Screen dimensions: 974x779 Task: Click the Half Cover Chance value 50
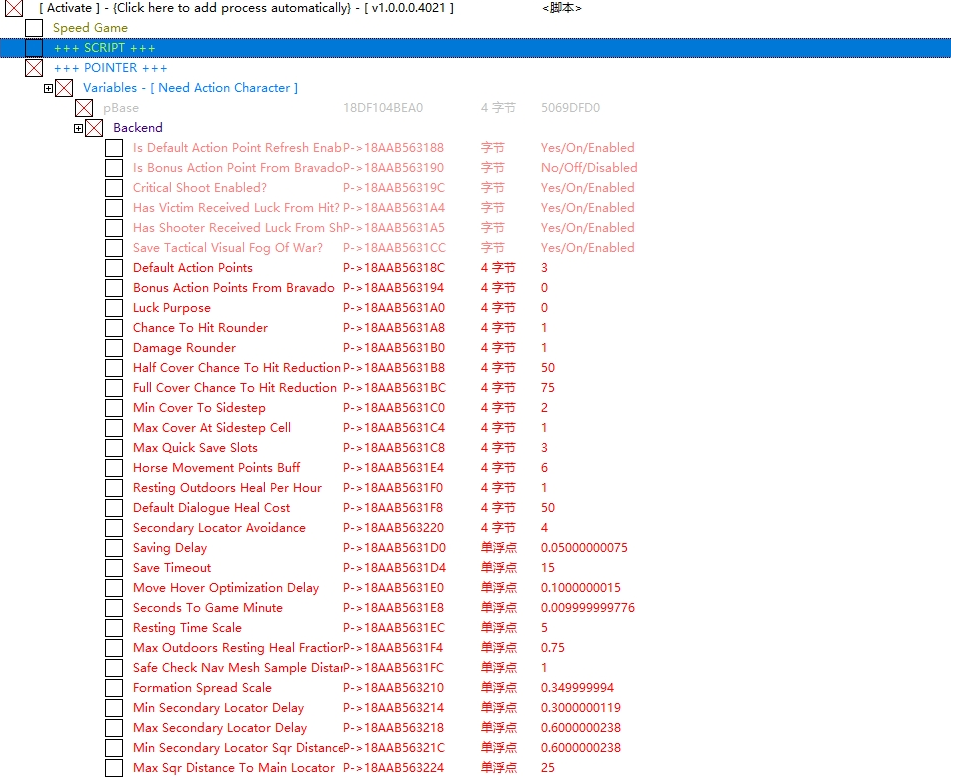click(548, 368)
